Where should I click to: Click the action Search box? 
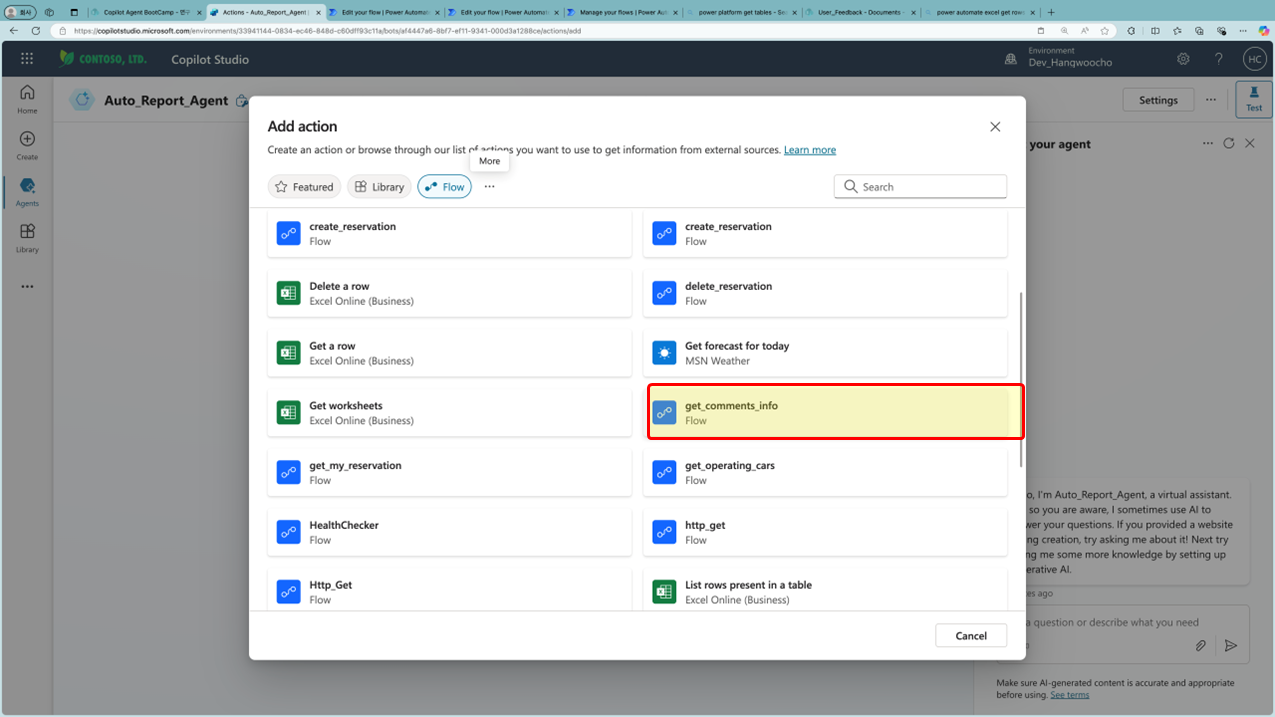point(920,187)
